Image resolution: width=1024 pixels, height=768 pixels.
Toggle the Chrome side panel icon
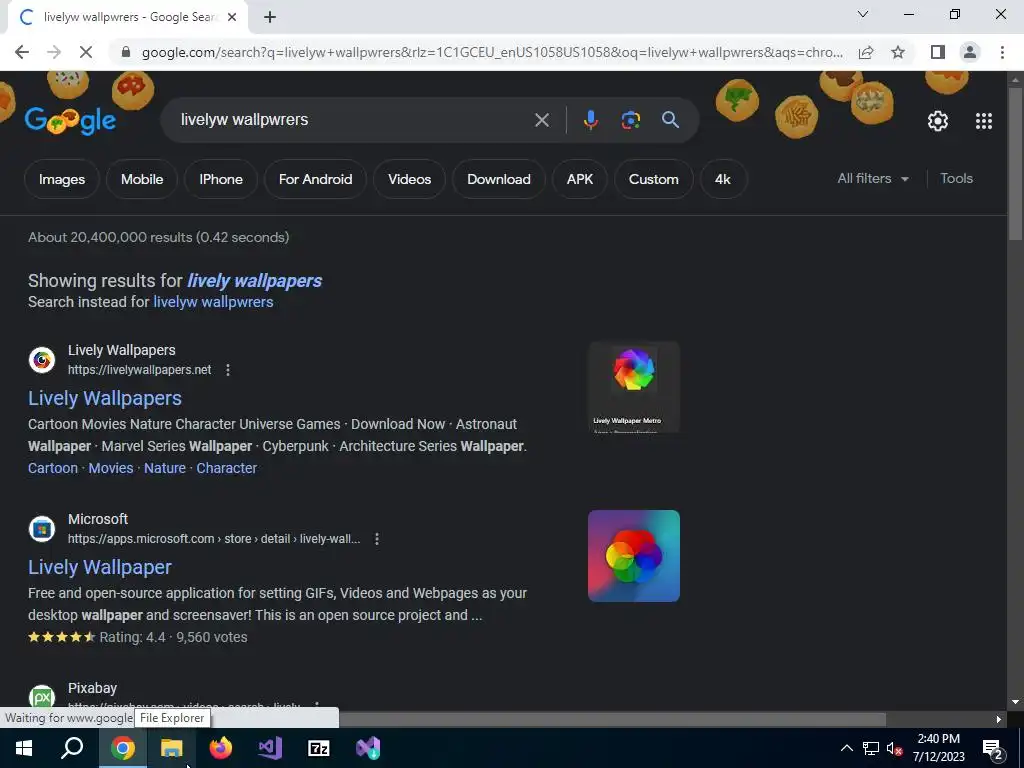pyautogui.click(x=938, y=52)
